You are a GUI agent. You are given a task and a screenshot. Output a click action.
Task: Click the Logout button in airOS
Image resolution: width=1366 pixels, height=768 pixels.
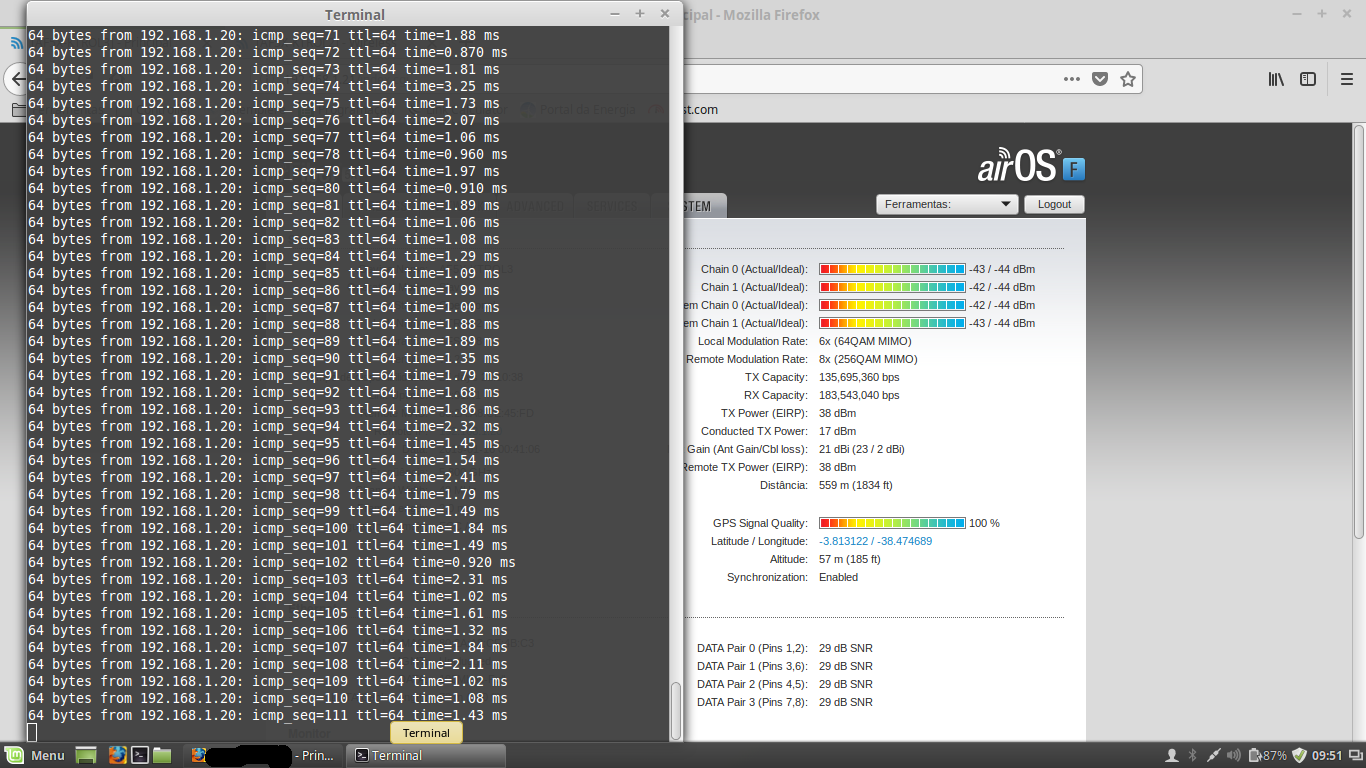click(x=1054, y=204)
